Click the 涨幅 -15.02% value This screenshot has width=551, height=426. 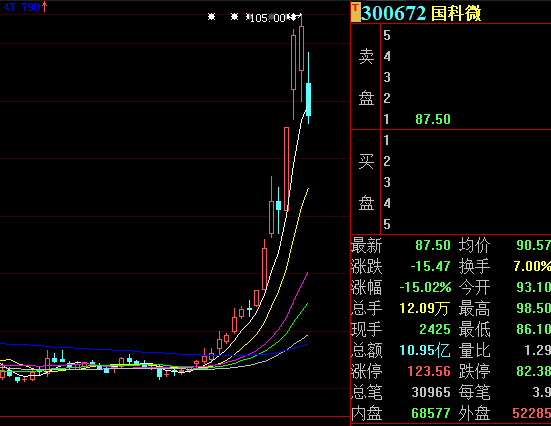(425, 287)
